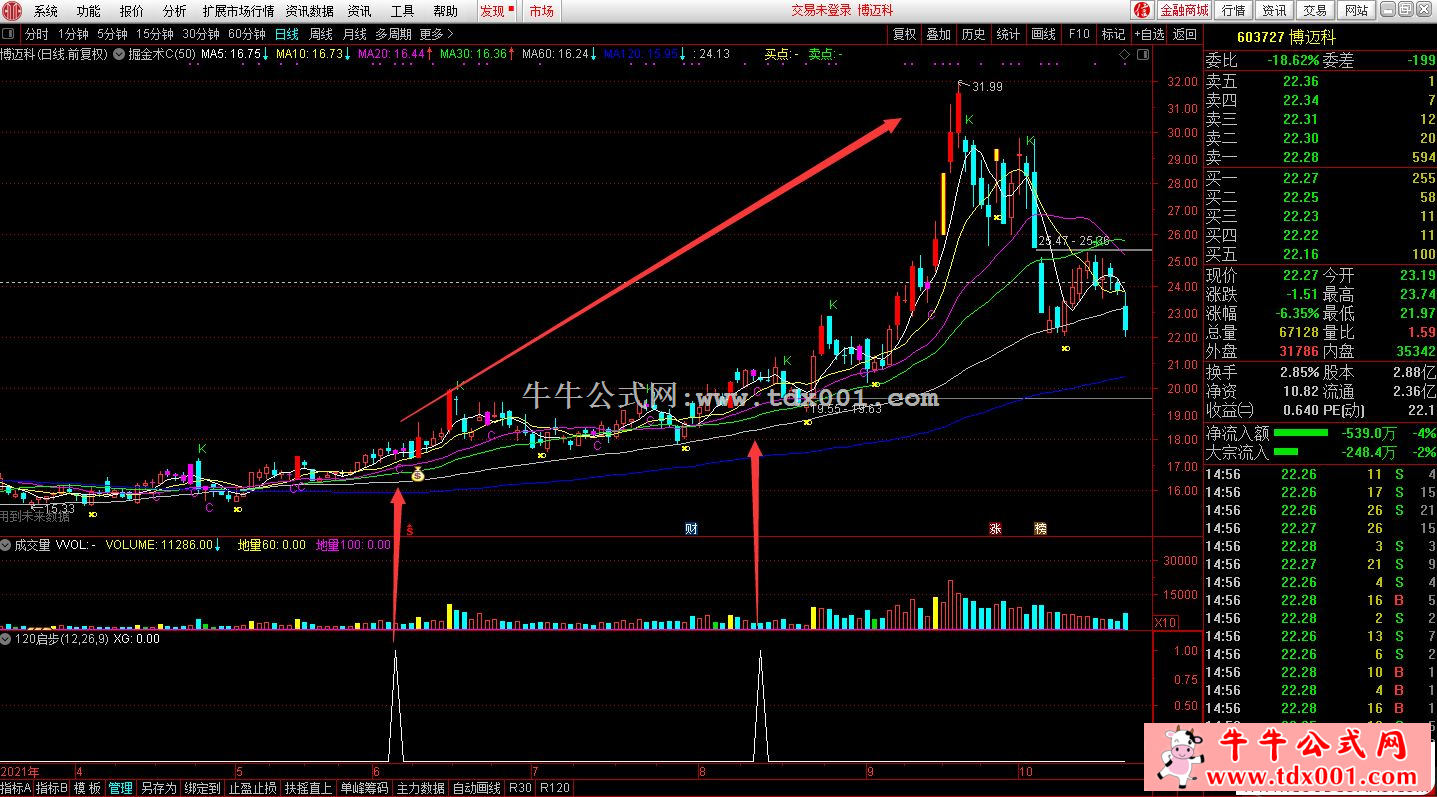Select the 单峰筹码 indicator
The image size is (1437, 797).
pos(364,788)
